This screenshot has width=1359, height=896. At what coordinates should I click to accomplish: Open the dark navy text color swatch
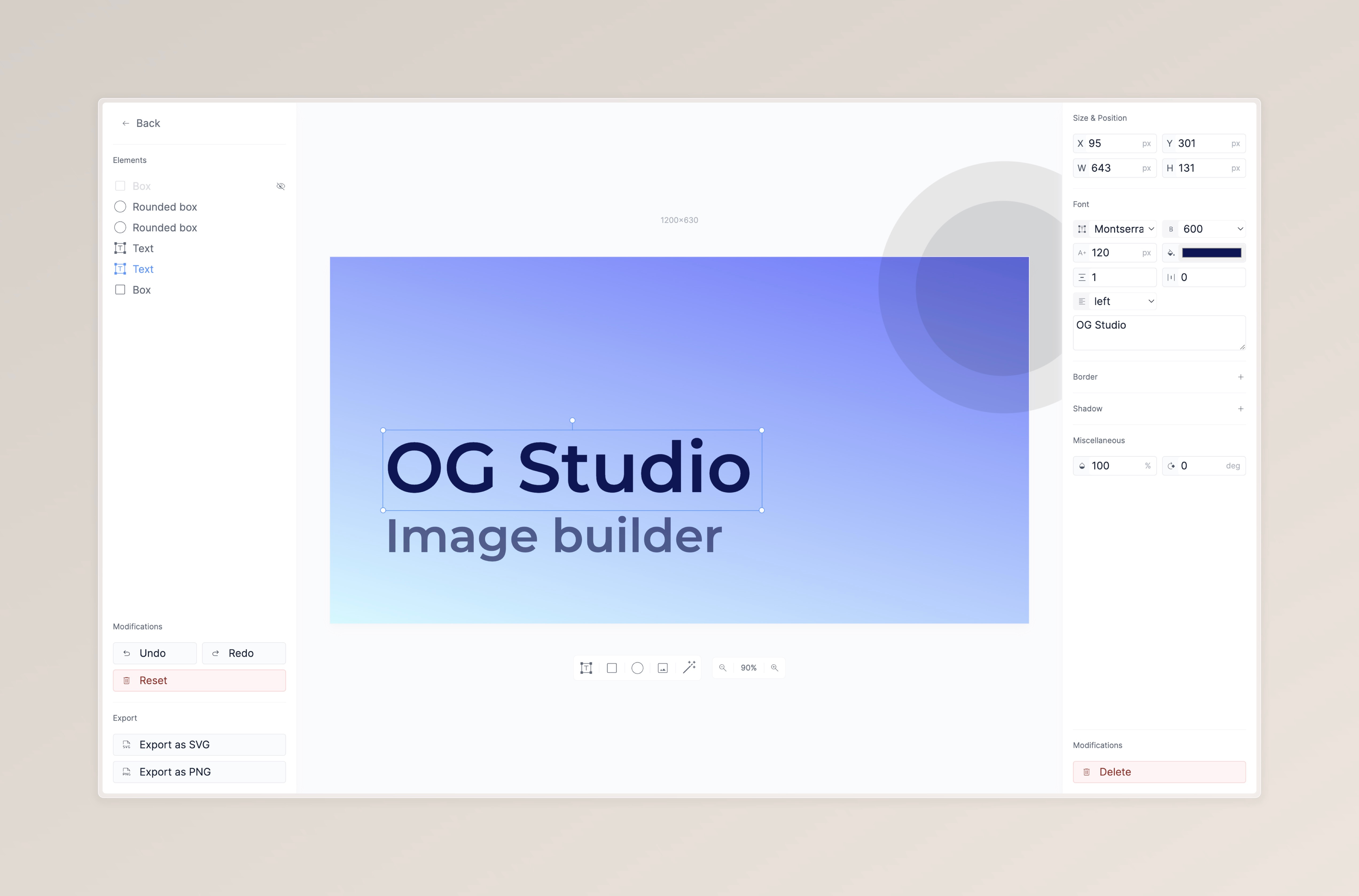[x=1212, y=252]
